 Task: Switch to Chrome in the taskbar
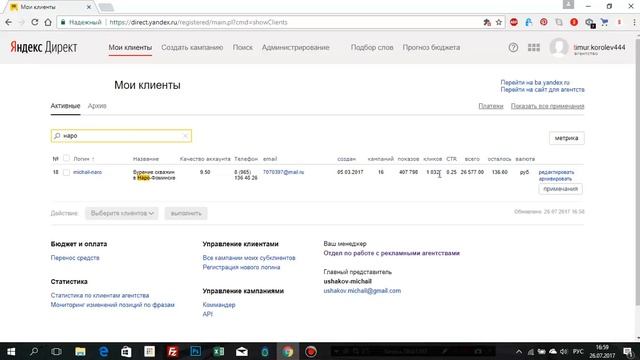[288, 351]
